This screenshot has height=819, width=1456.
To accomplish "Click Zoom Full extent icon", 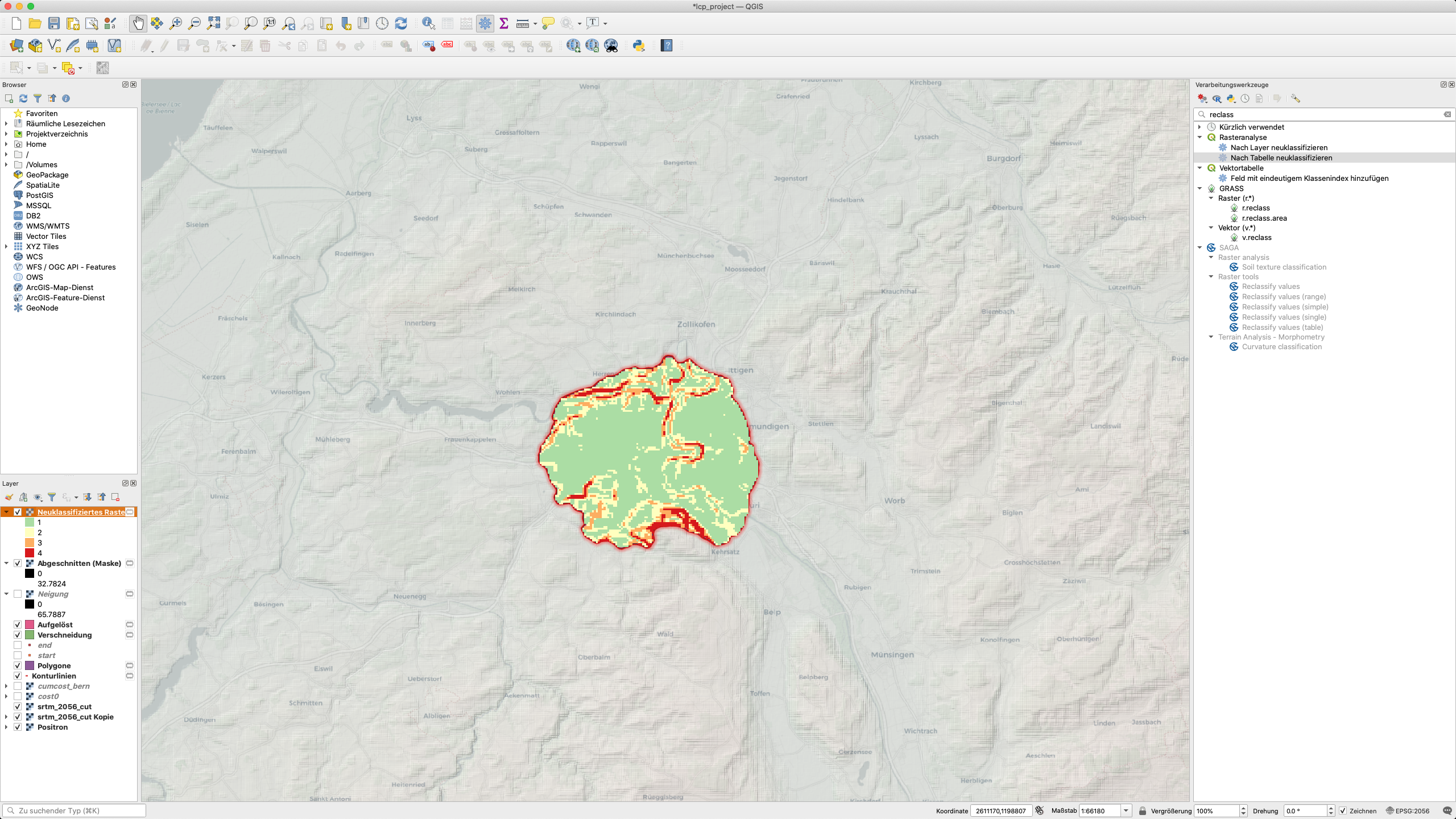I will click(213, 23).
